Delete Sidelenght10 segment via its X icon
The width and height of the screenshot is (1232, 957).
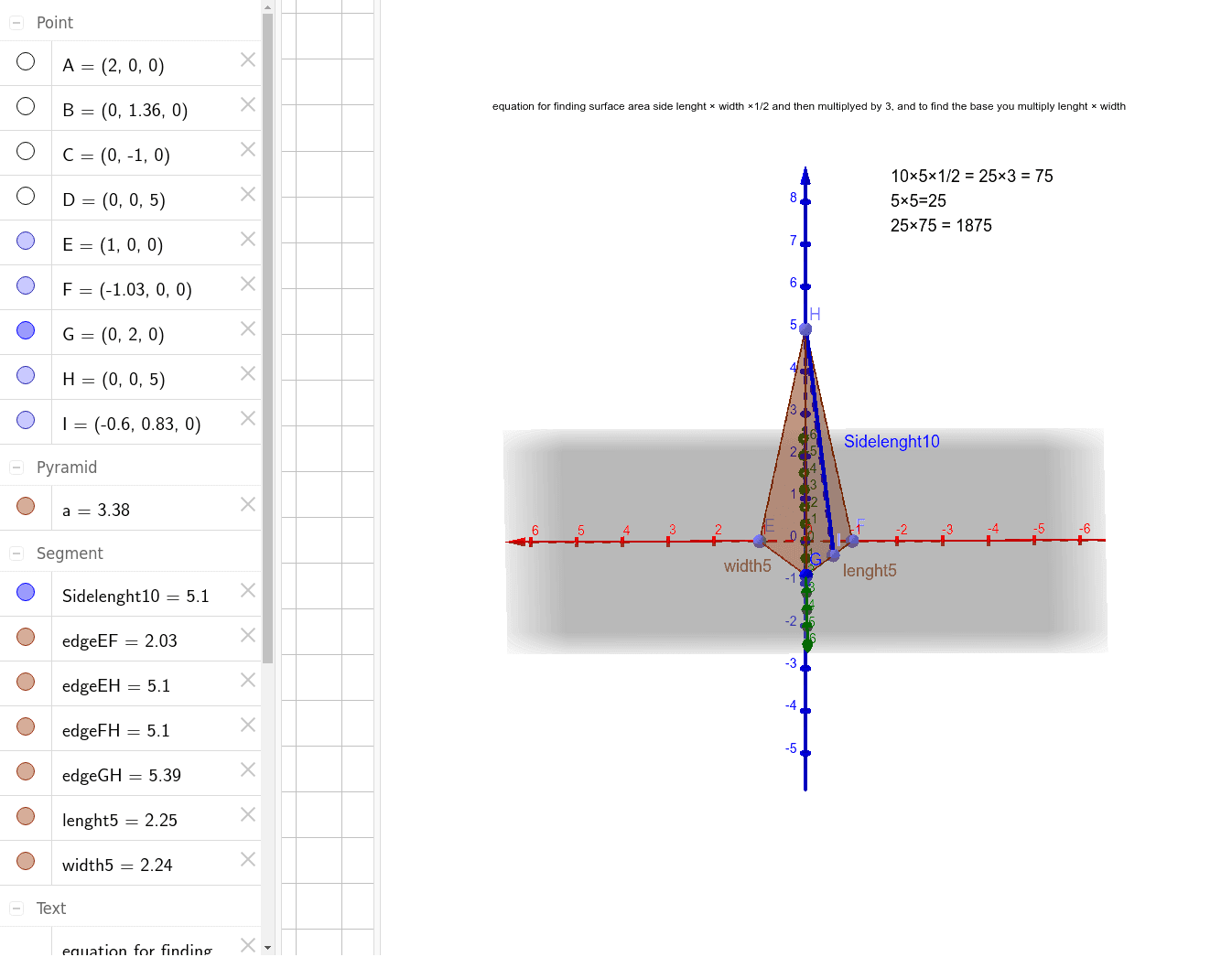point(247,590)
